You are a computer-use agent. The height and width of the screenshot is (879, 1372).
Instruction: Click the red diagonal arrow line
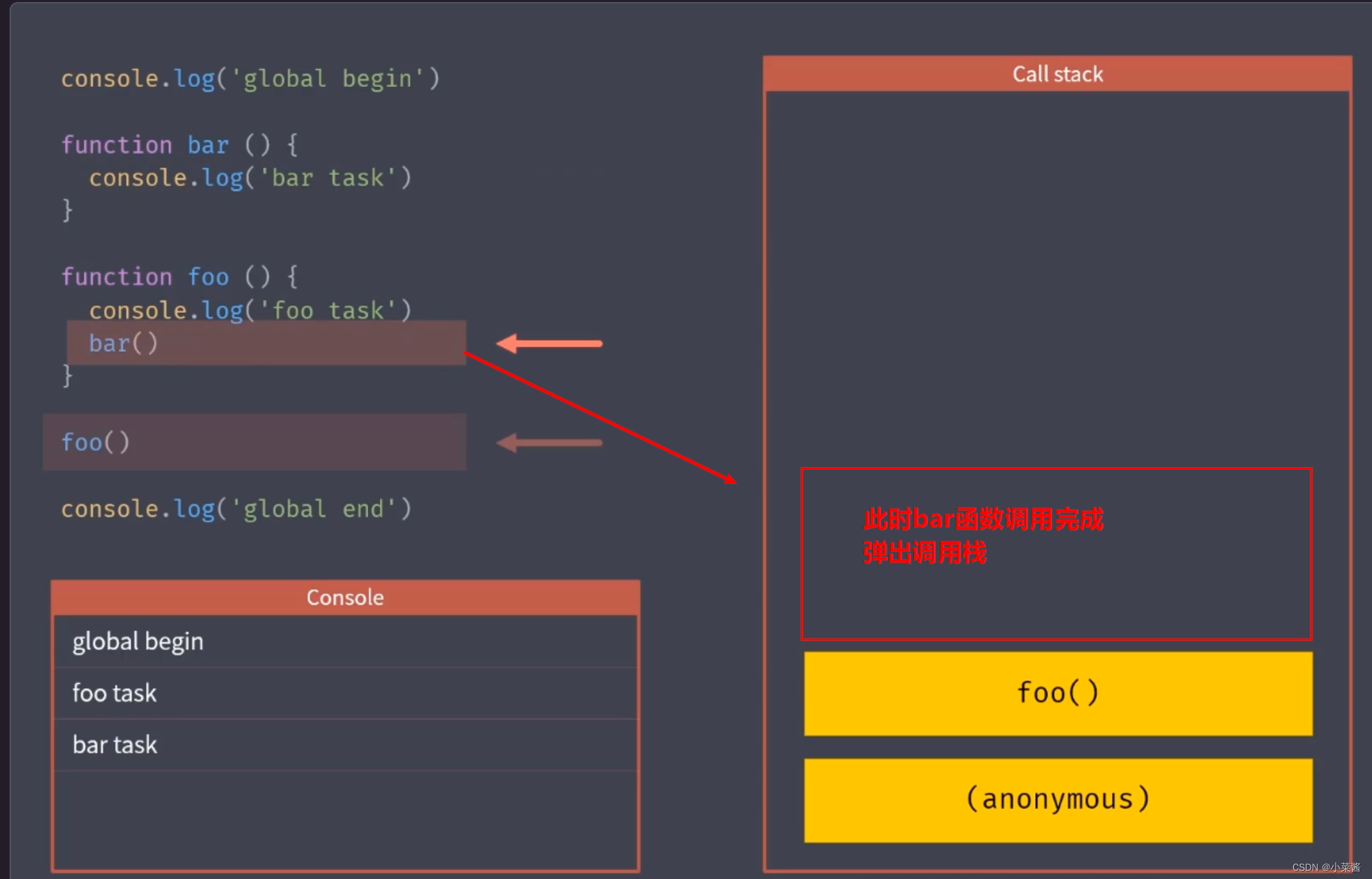point(600,417)
